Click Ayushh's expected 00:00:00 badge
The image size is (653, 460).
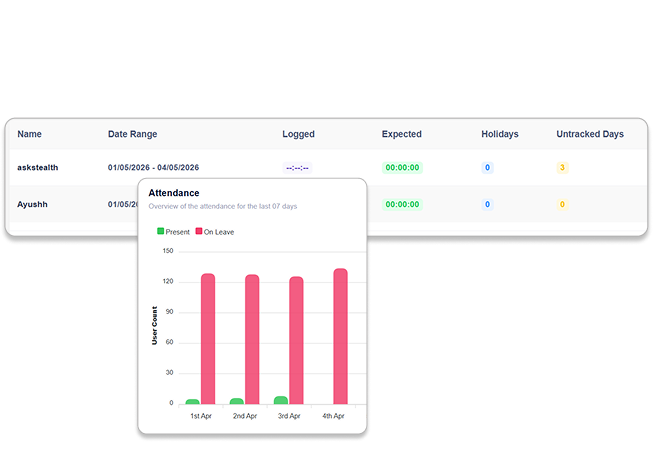pyautogui.click(x=402, y=204)
